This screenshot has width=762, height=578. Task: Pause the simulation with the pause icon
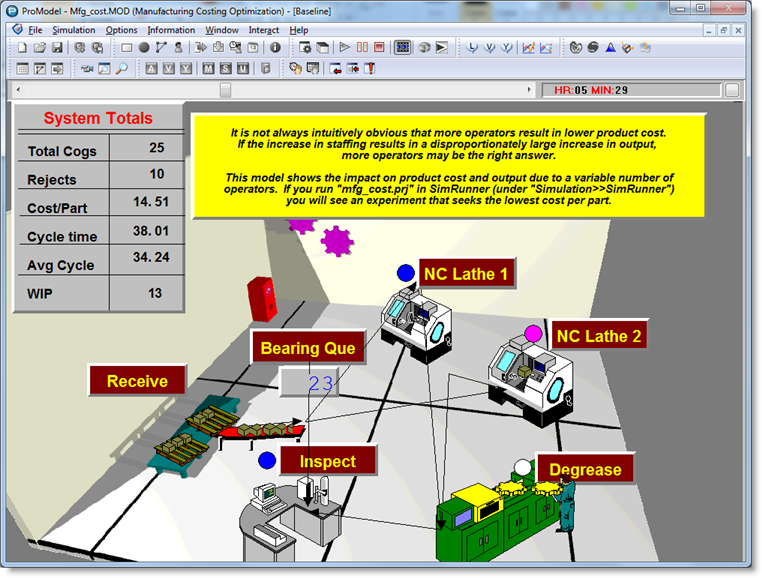pos(363,47)
